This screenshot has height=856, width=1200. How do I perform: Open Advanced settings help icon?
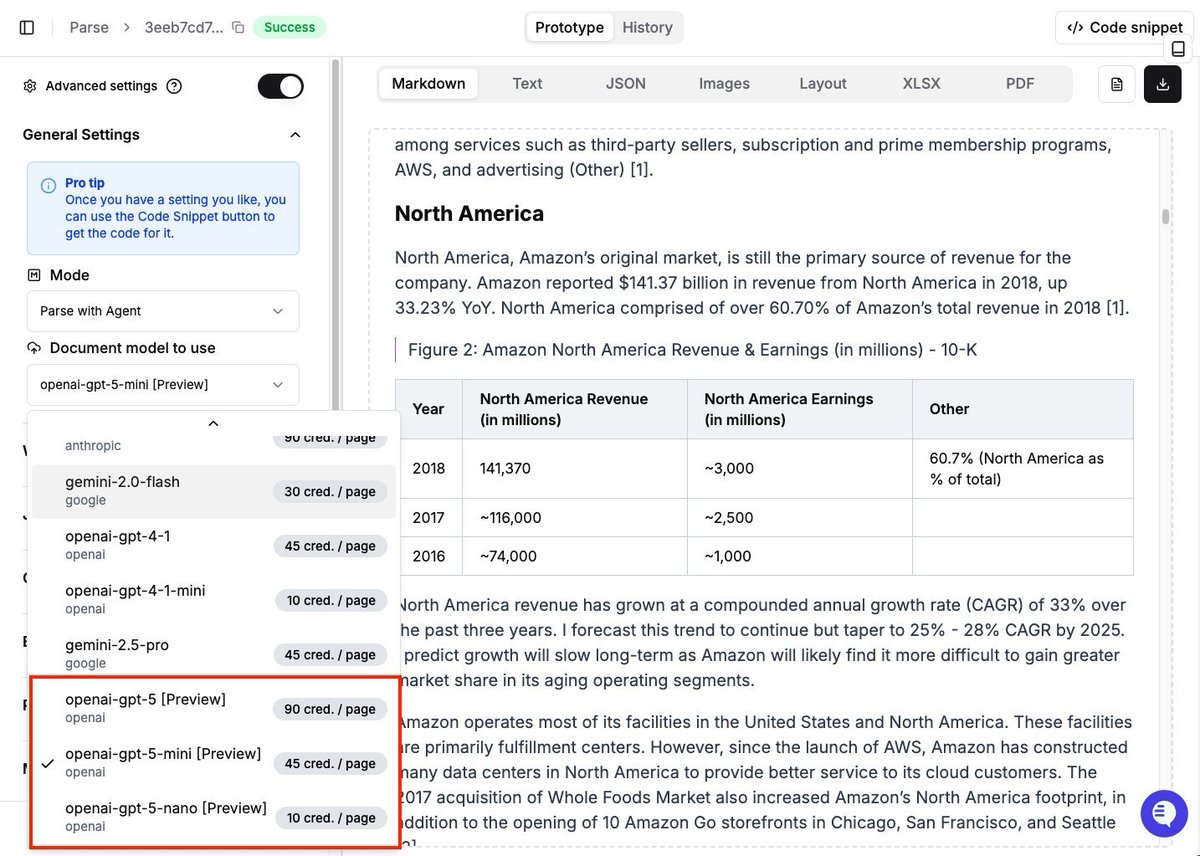174,86
